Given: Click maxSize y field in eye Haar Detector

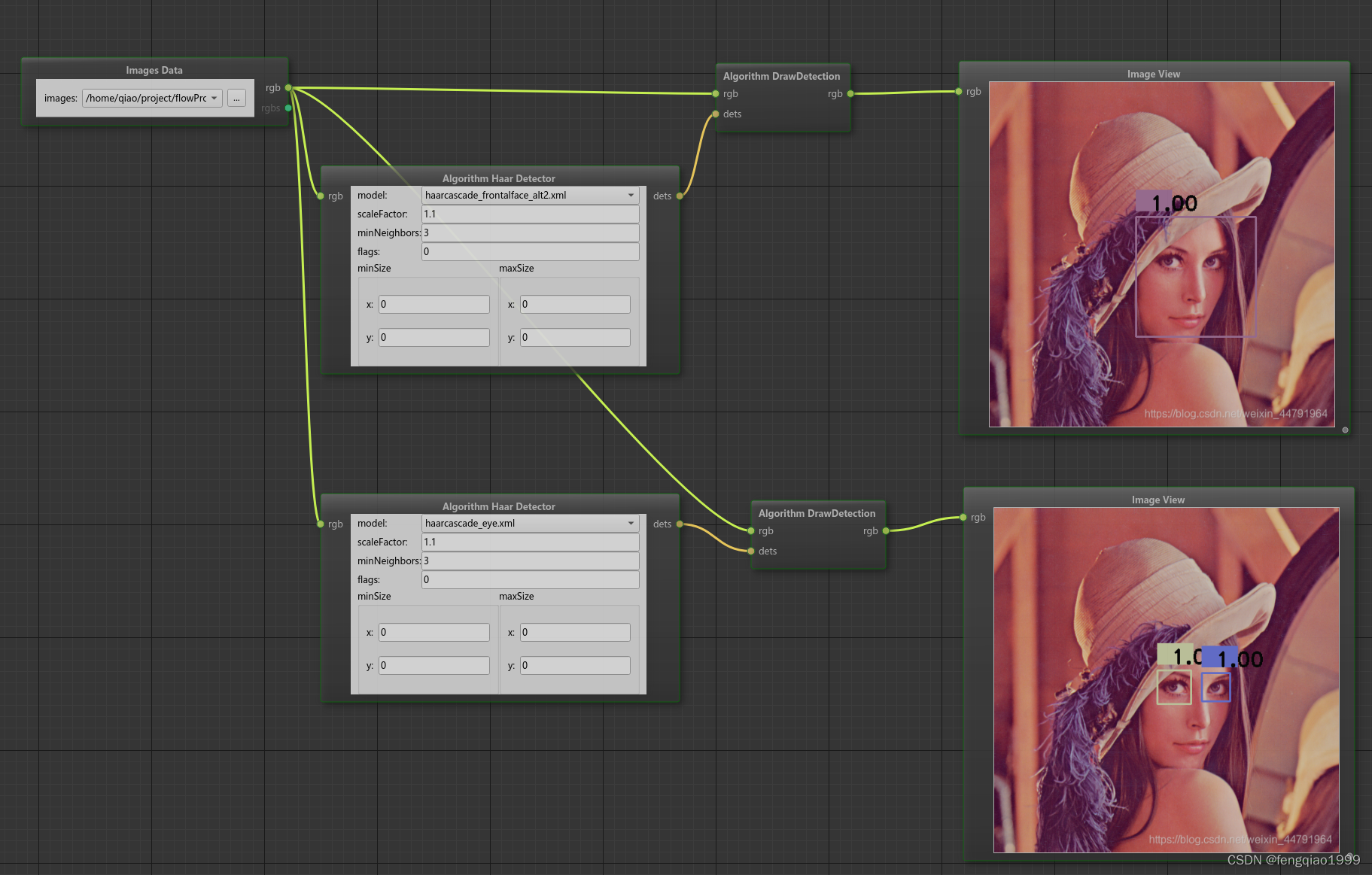Looking at the screenshot, I should [x=575, y=665].
